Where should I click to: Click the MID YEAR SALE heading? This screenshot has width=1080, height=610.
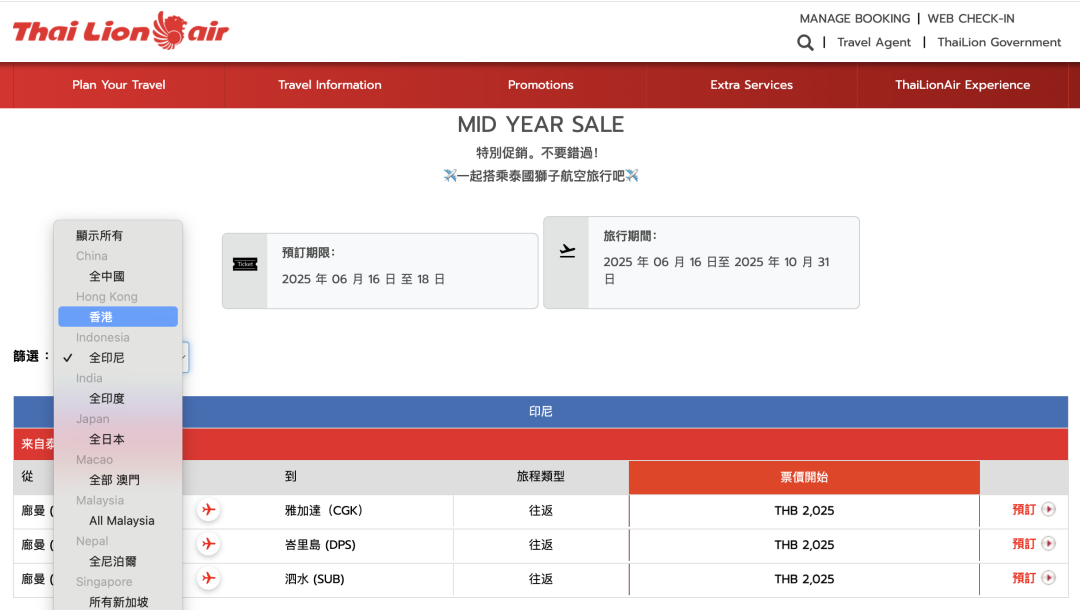541,125
